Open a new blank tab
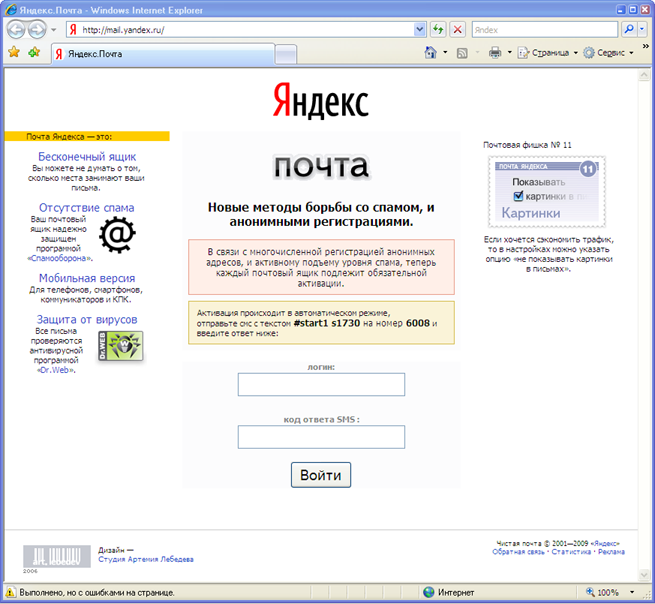 coord(286,55)
